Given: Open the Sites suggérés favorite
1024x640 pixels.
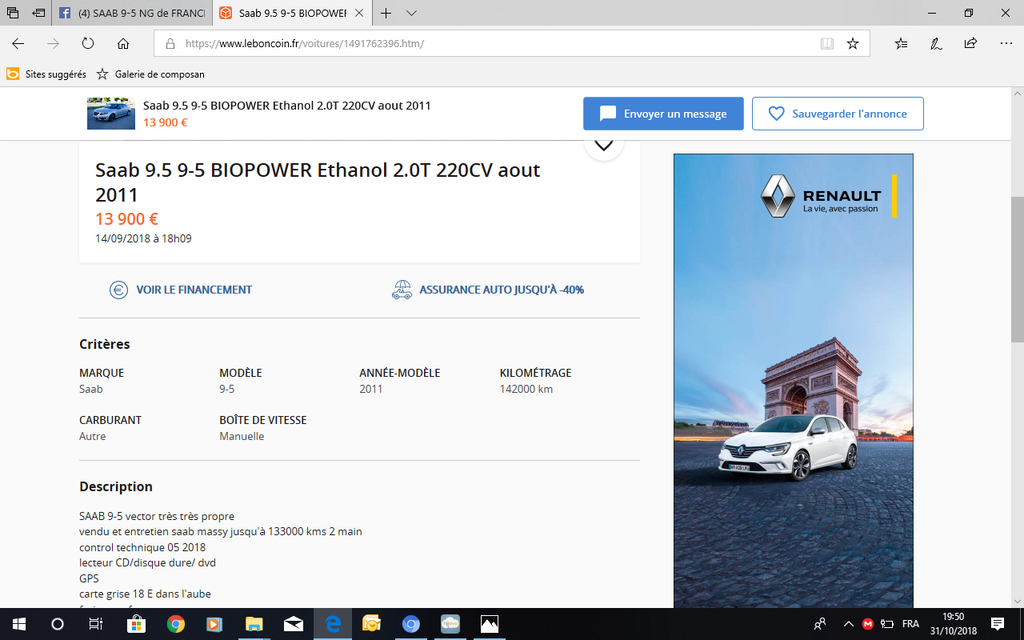Looking at the screenshot, I should click(x=46, y=74).
